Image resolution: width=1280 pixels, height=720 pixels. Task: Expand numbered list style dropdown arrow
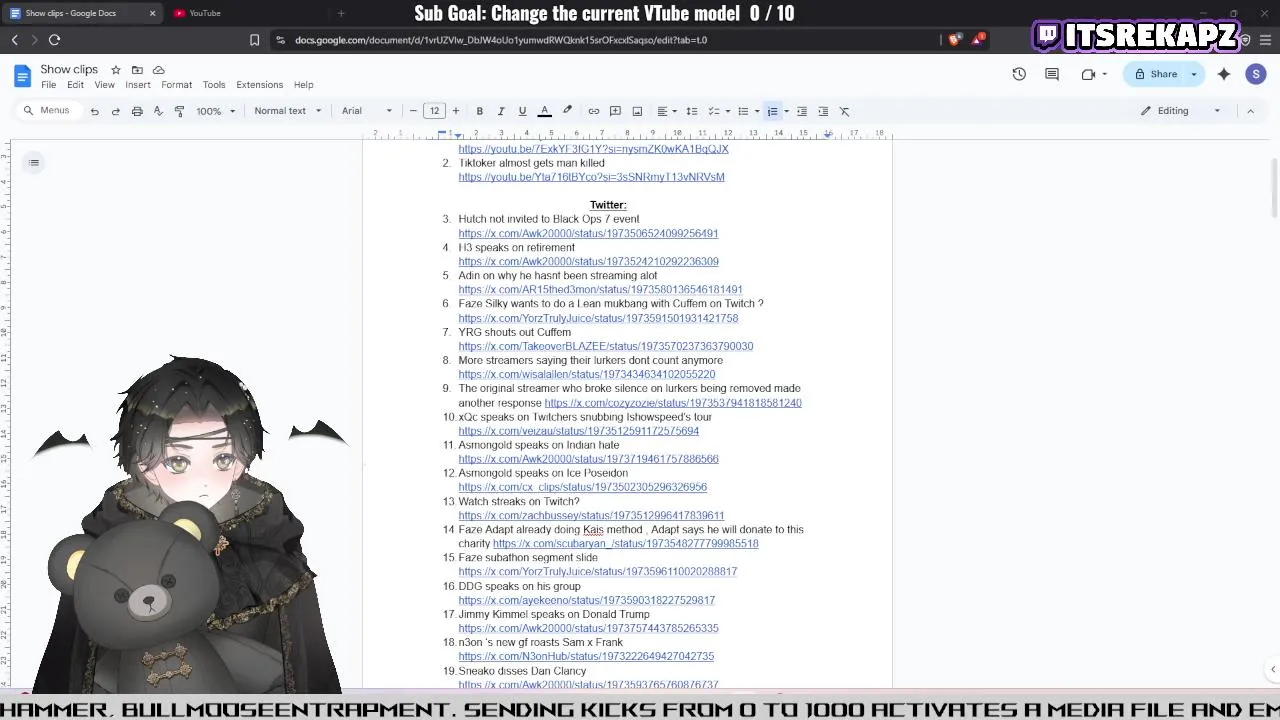(x=786, y=111)
